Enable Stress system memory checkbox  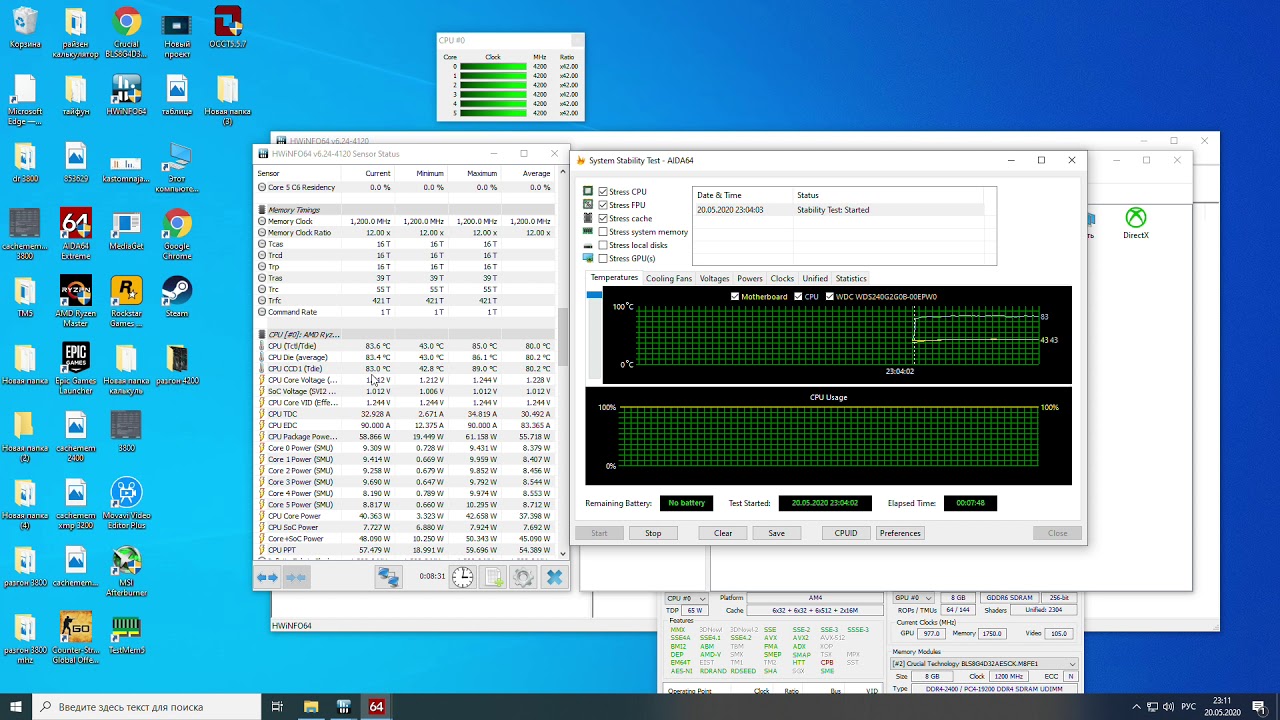(603, 232)
